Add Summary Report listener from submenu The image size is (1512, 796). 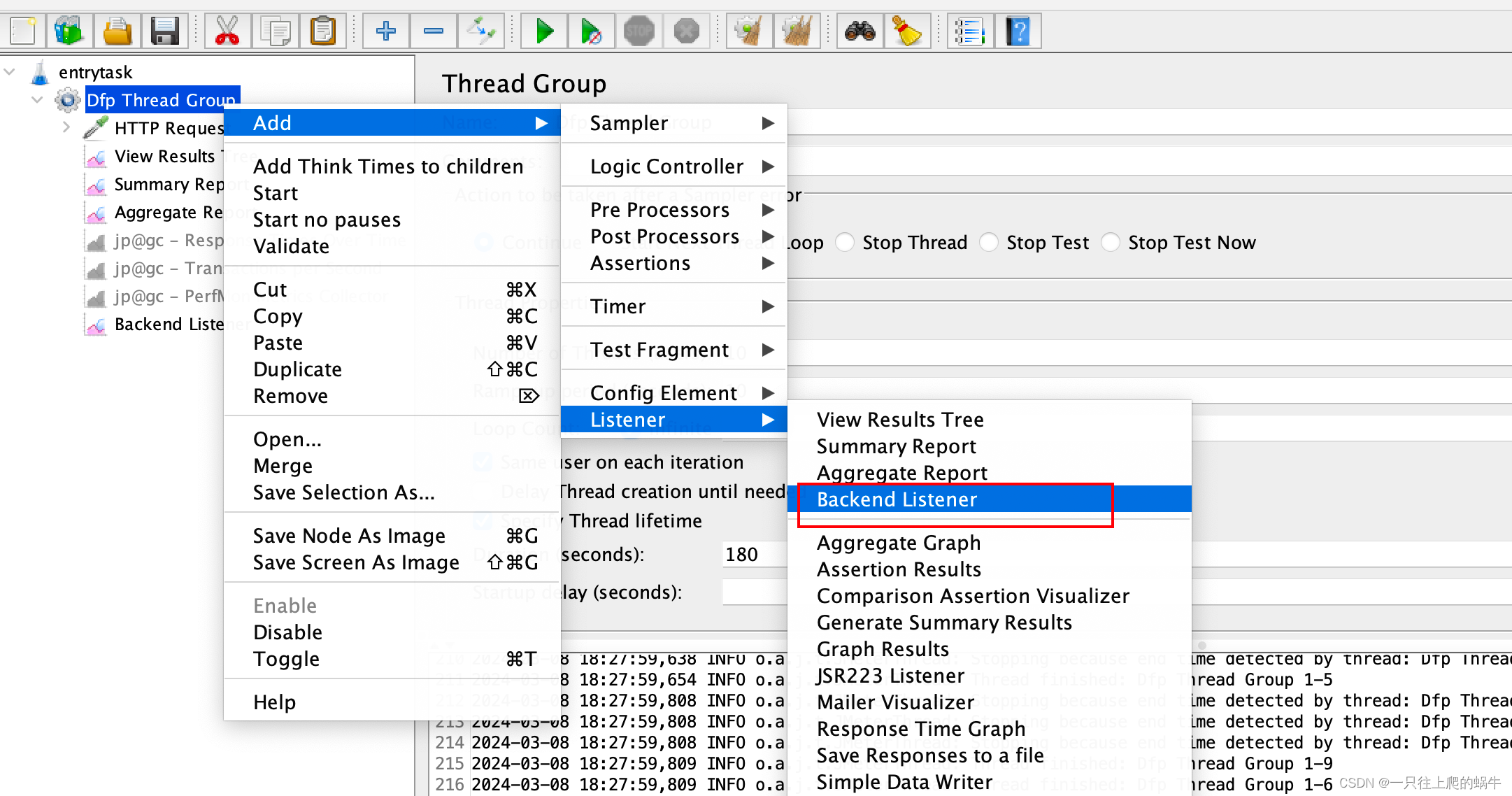[990, 446]
